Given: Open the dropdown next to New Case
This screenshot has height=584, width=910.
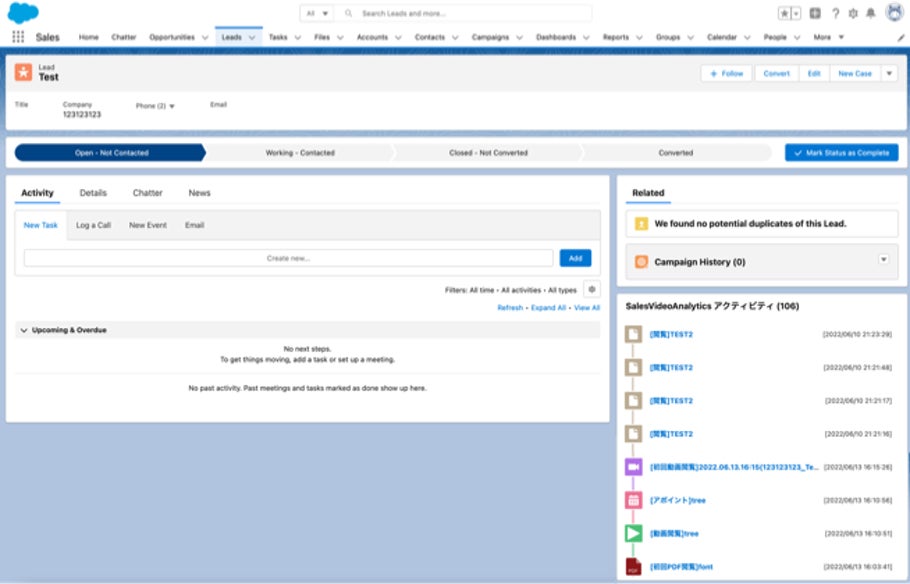Looking at the screenshot, I should [x=889, y=74].
